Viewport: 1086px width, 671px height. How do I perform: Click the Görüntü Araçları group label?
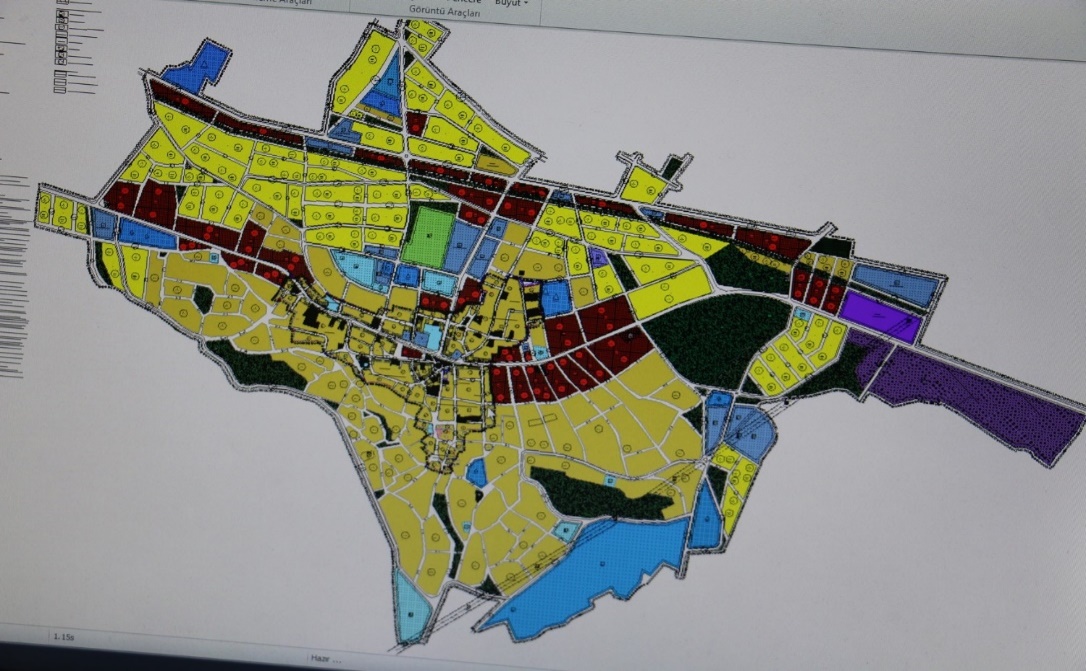[445, 12]
